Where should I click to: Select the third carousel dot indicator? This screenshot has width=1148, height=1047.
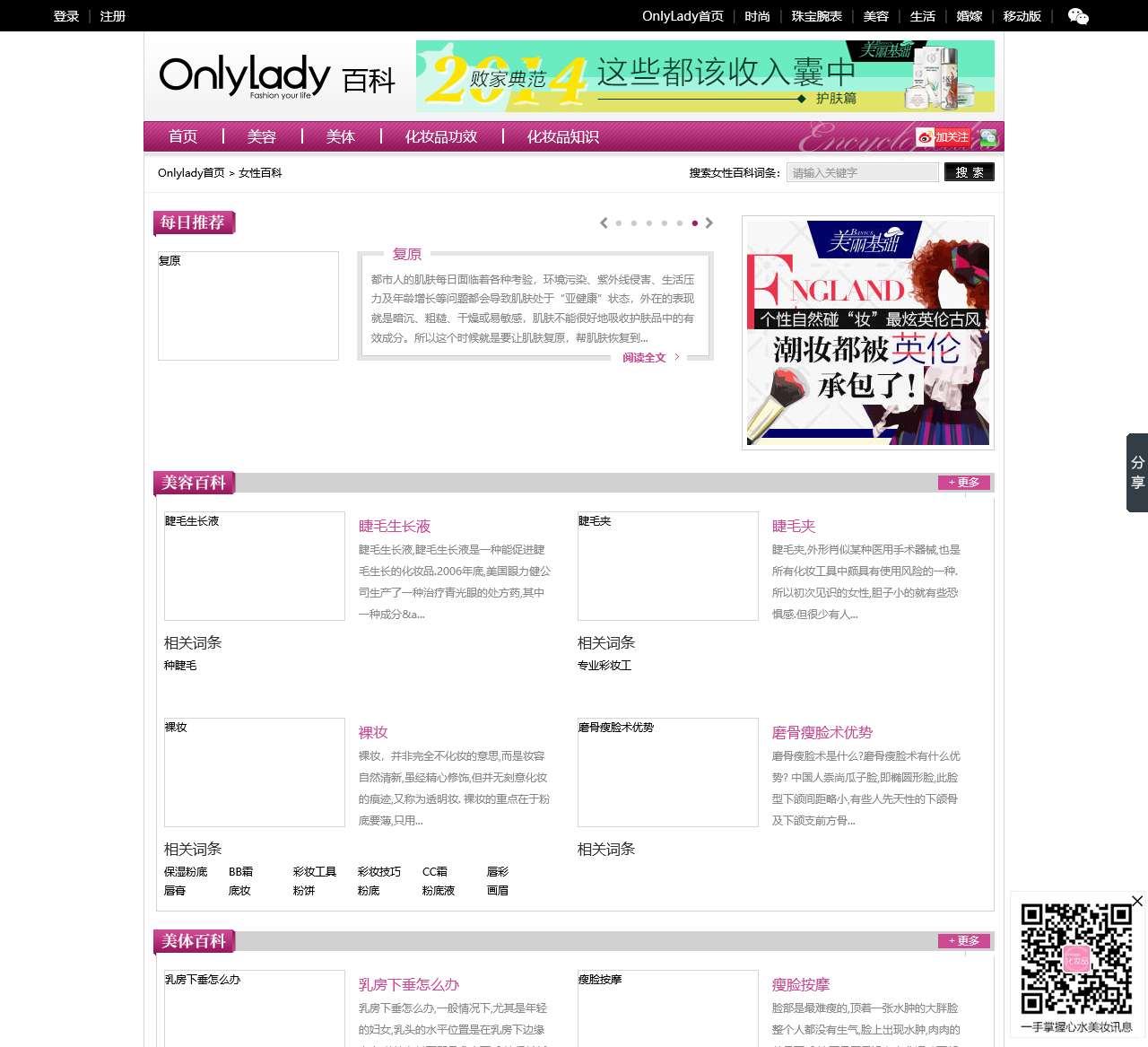pos(648,223)
